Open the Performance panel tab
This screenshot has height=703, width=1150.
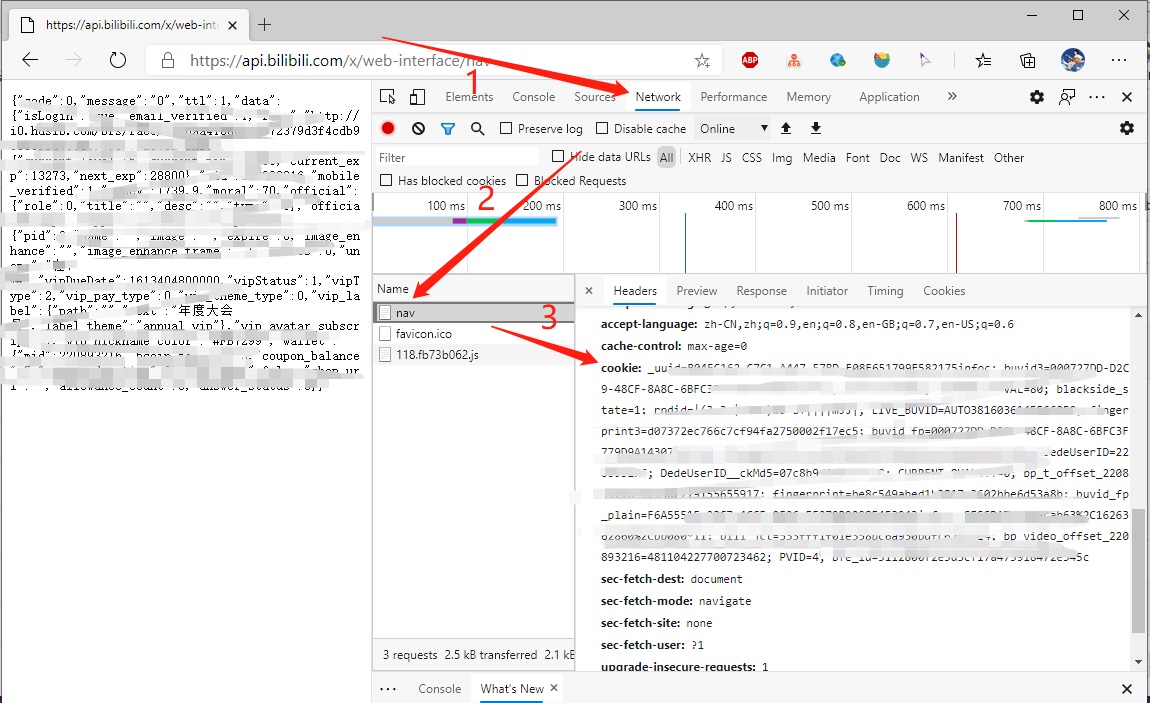click(733, 97)
